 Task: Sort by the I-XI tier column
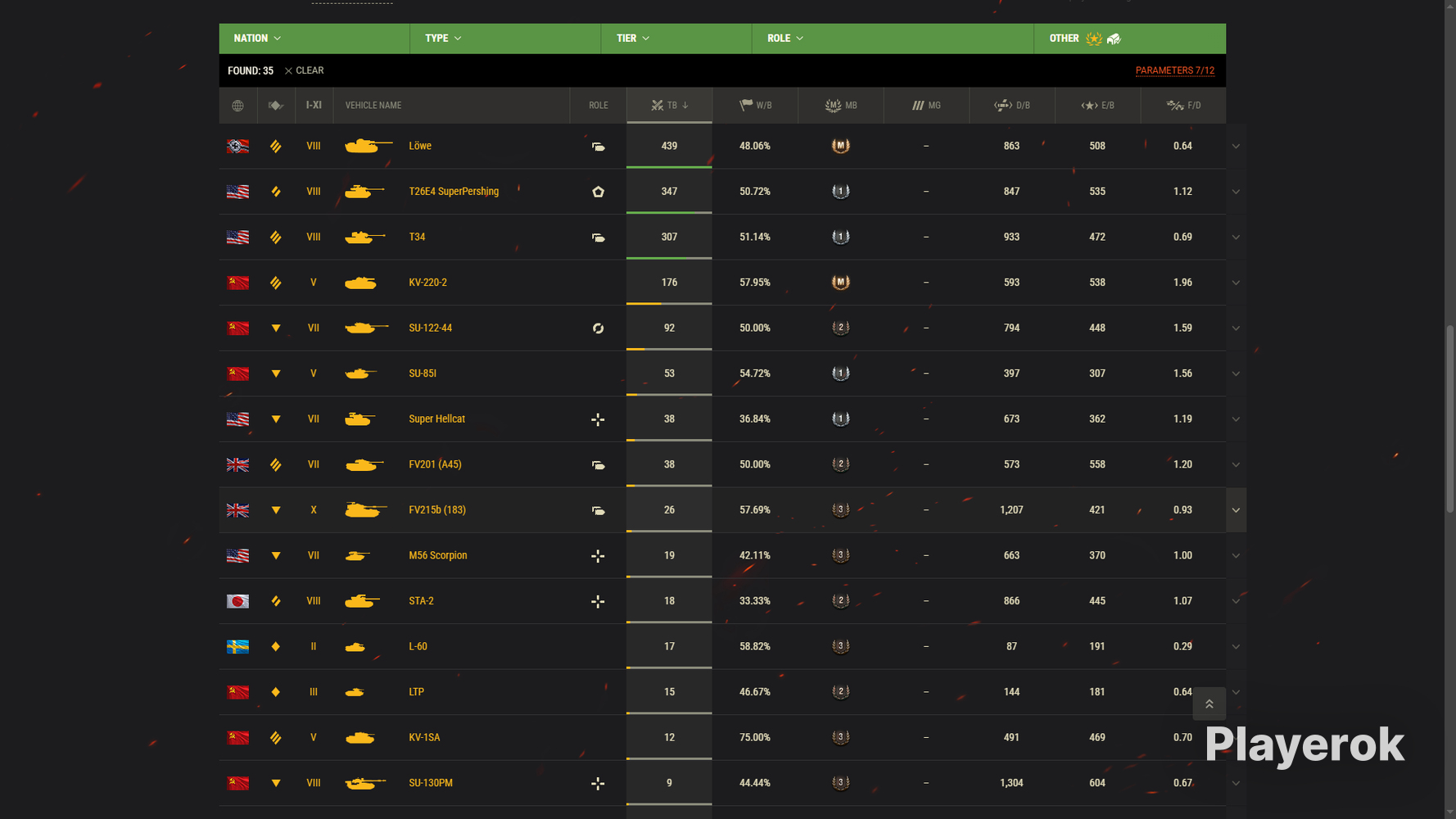click(x=314, y=106)
